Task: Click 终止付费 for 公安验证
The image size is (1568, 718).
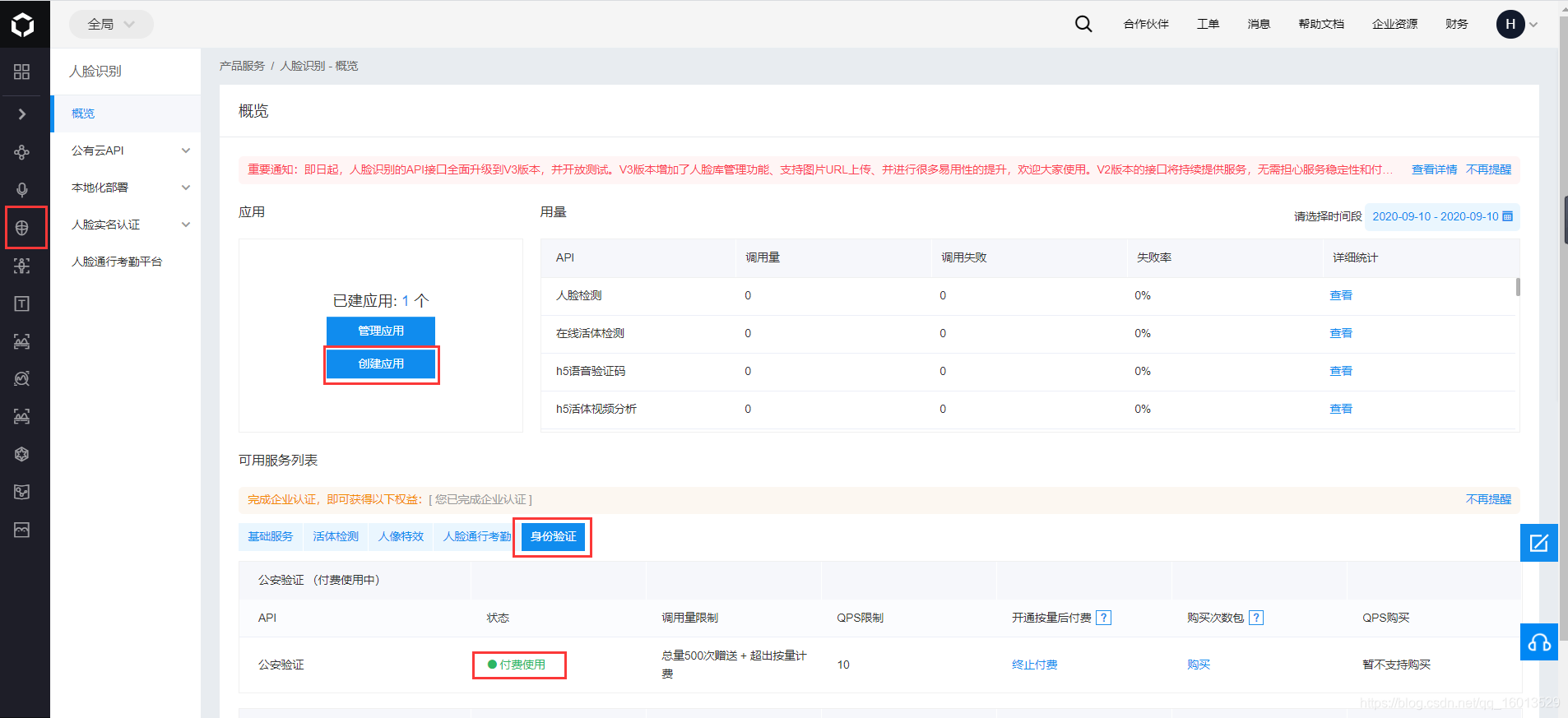Action: [1035, 665]
